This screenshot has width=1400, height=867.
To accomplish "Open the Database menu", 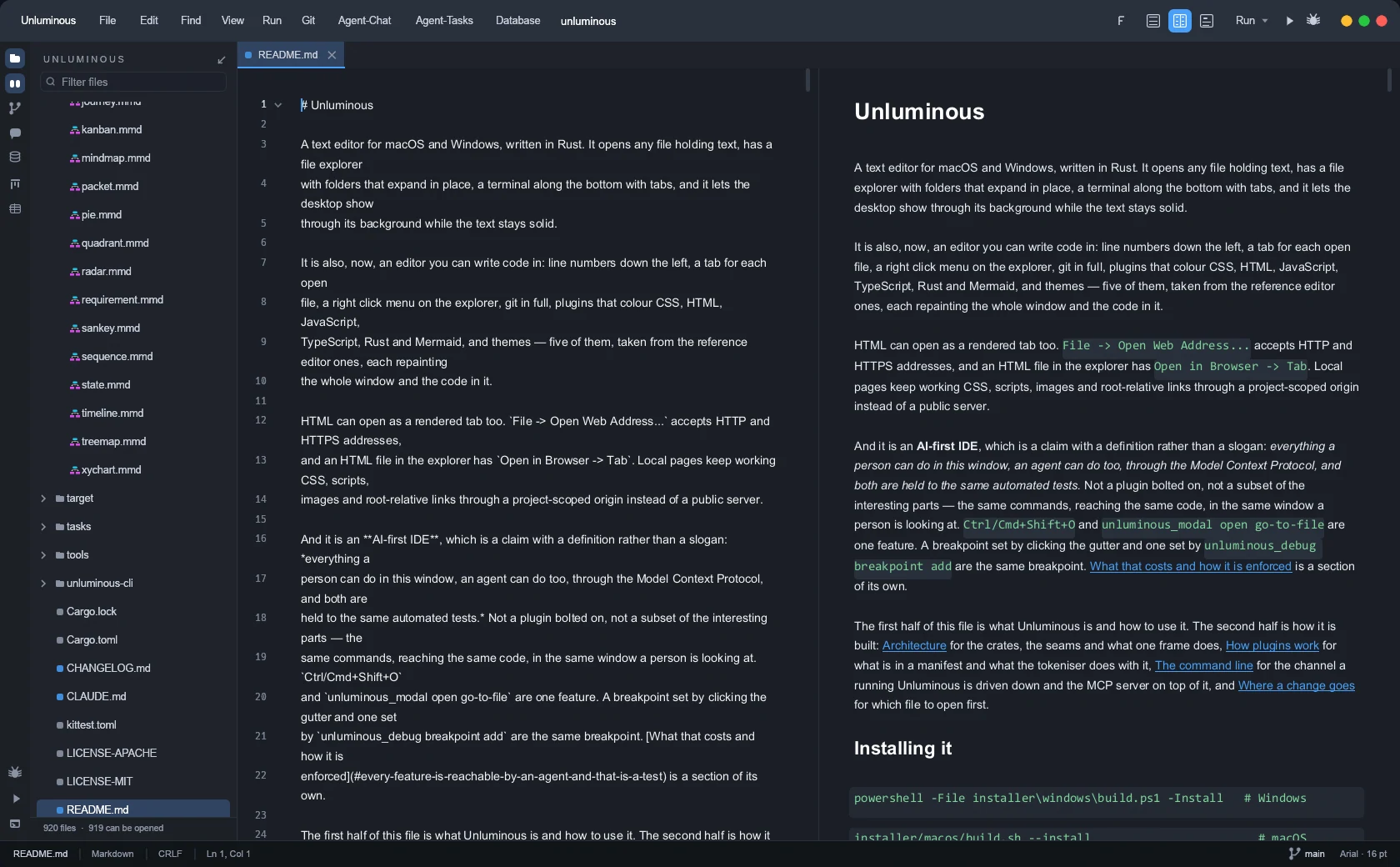I will (518, 21).
